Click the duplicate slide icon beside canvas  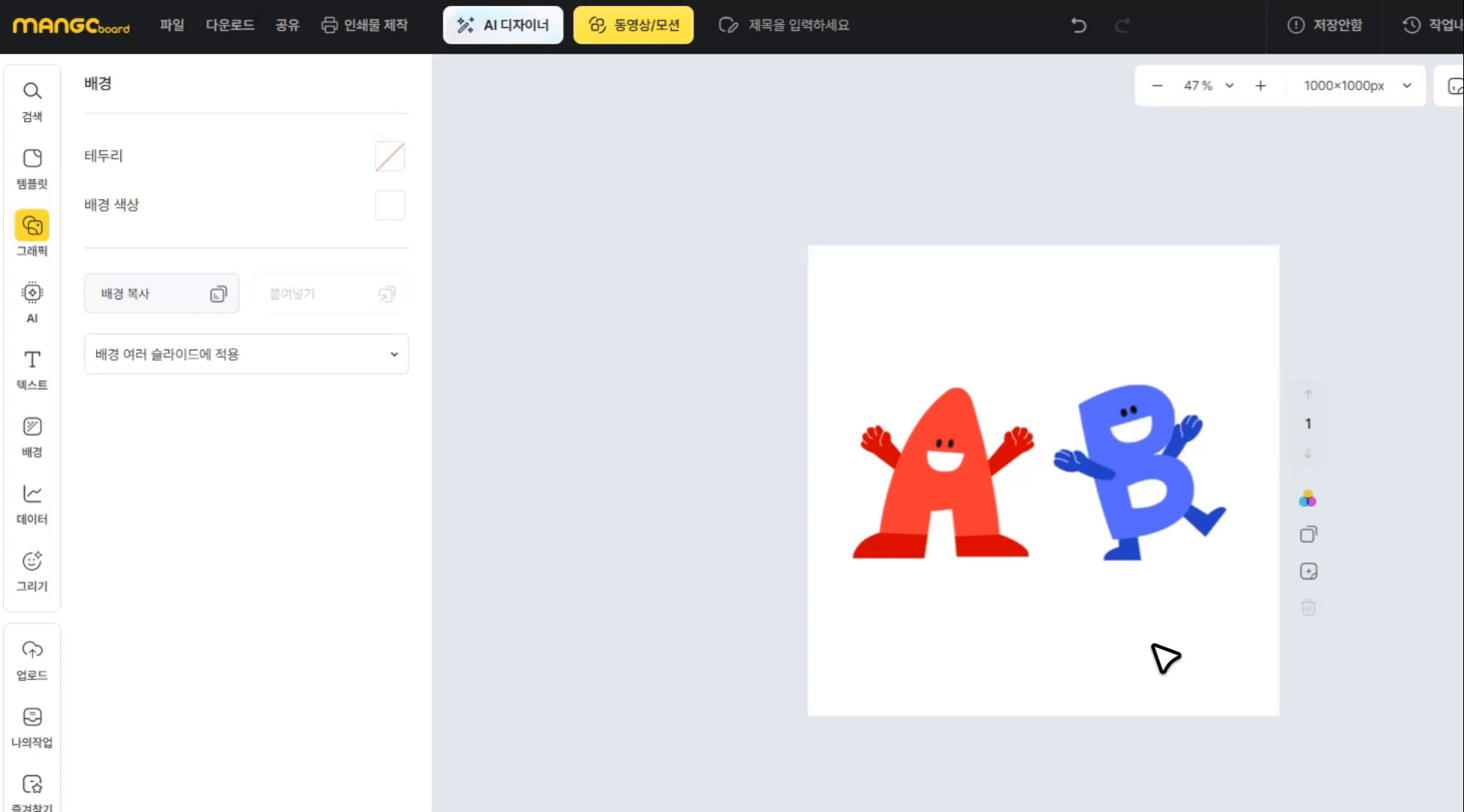1308,535
